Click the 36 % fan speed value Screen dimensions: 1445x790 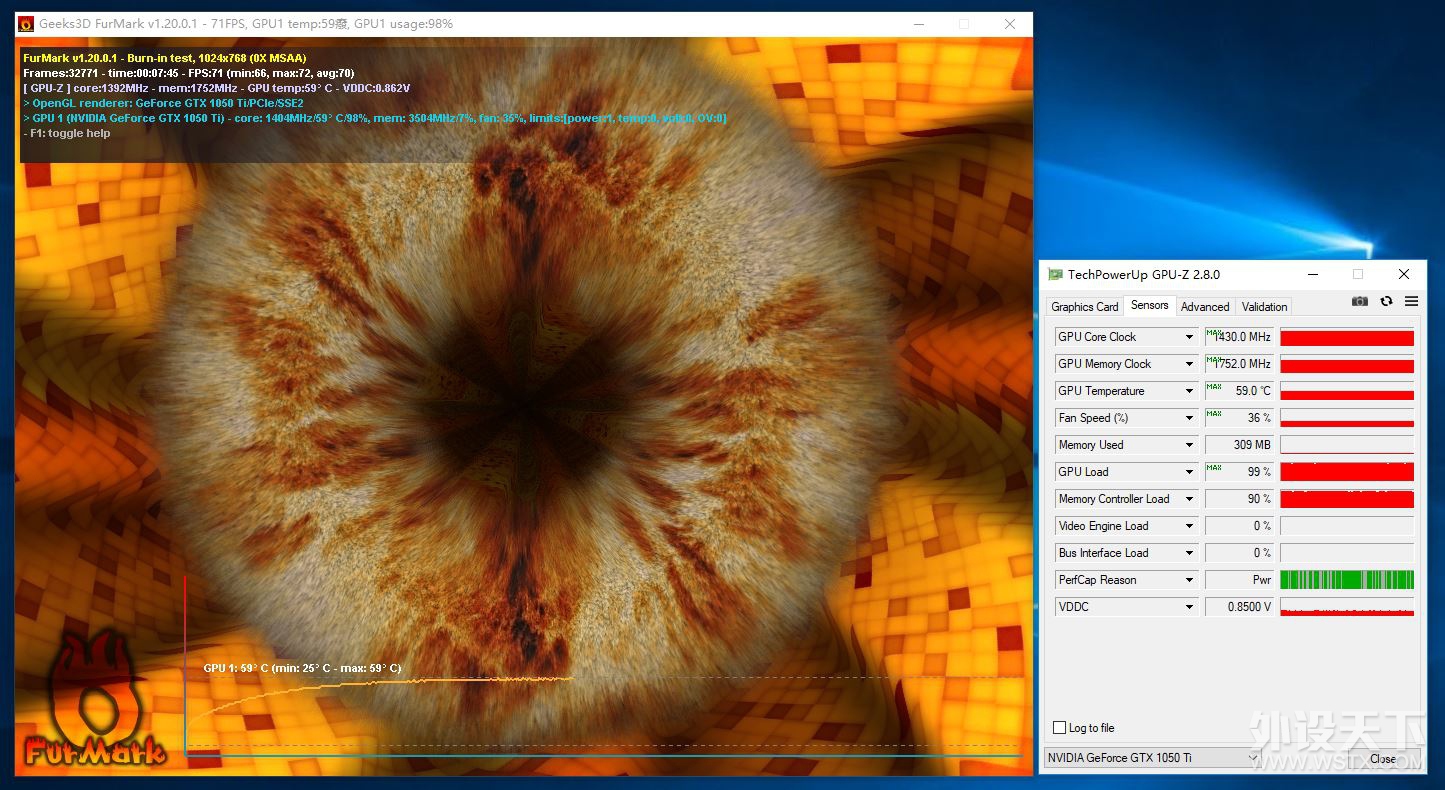(1239, 418)
